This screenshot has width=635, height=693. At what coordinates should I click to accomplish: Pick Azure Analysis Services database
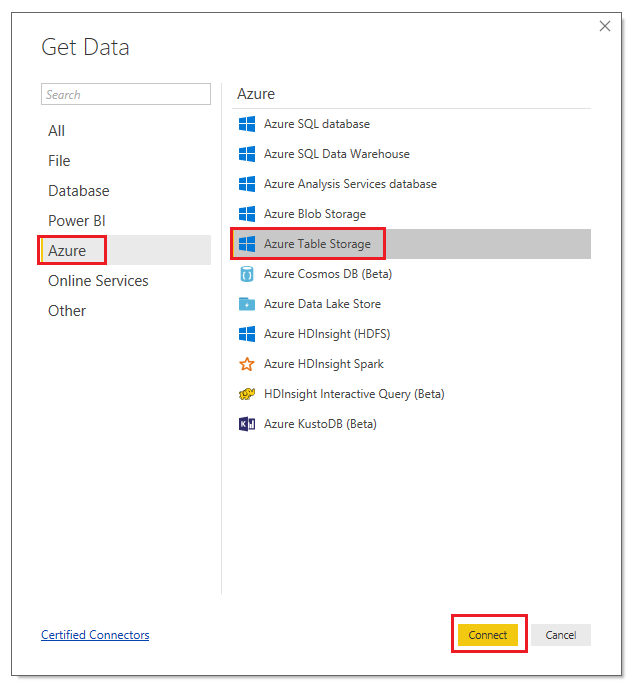click(411, 184)
